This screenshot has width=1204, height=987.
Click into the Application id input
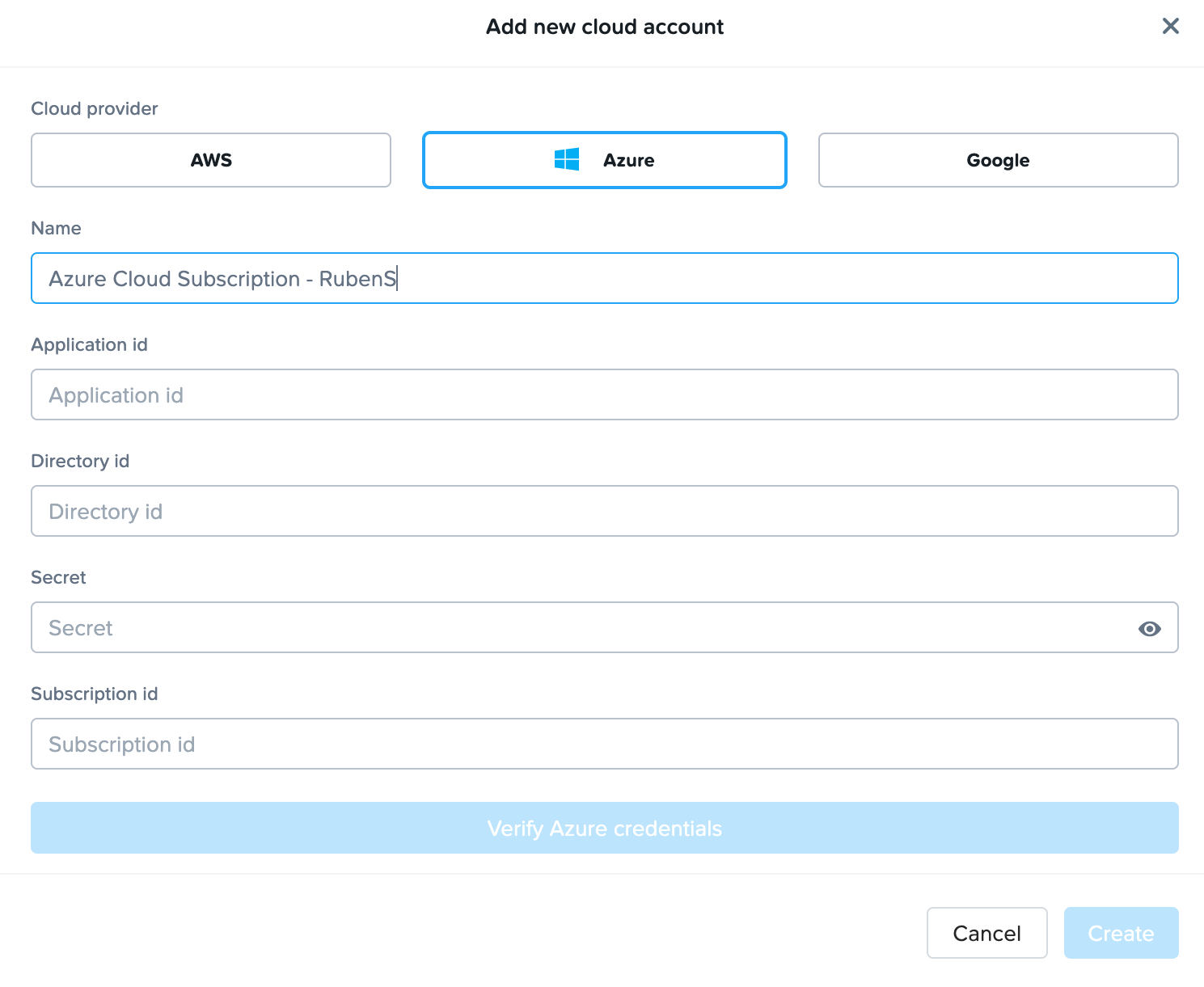point(604,395)
